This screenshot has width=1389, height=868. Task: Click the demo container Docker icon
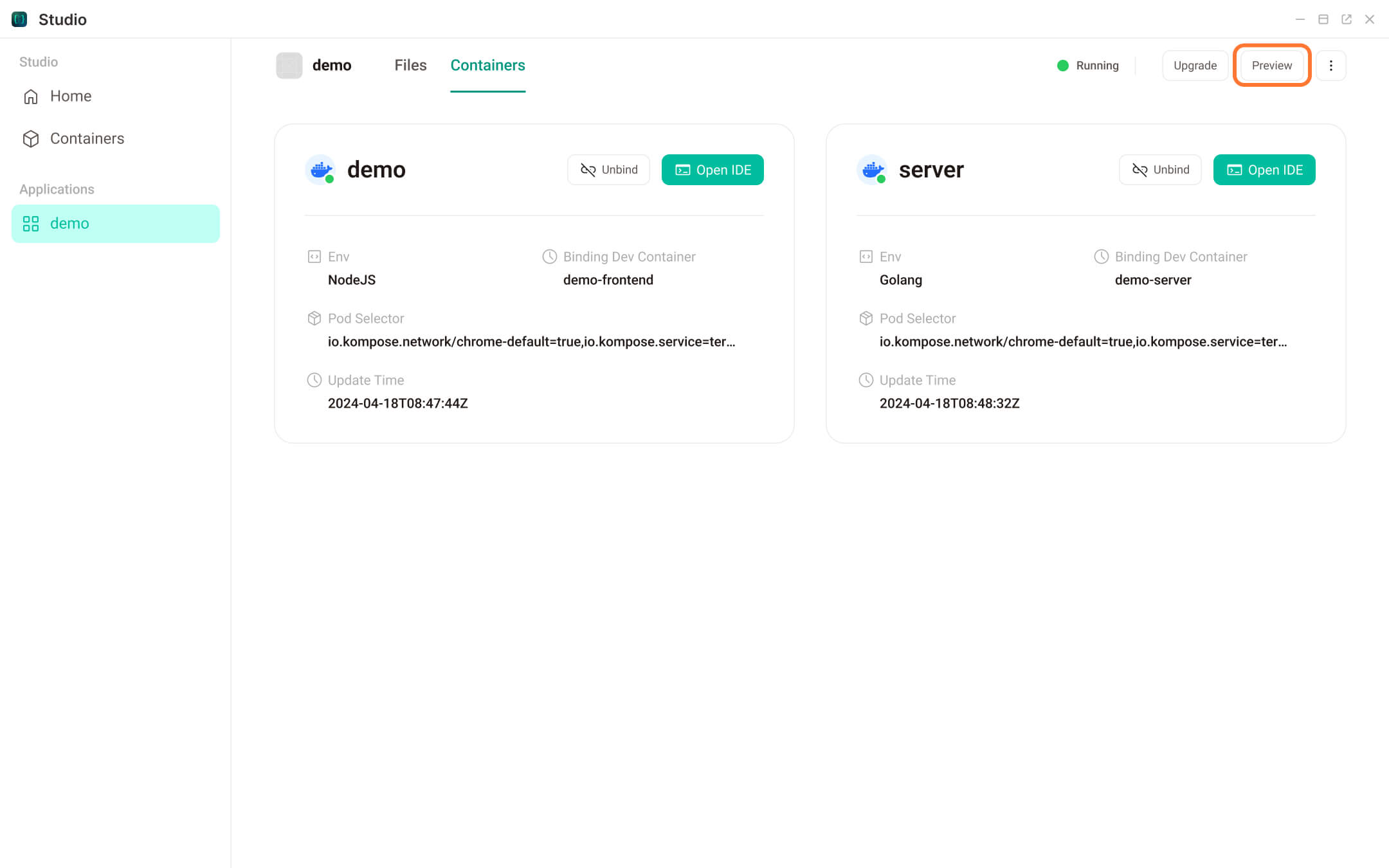(320, 170)
